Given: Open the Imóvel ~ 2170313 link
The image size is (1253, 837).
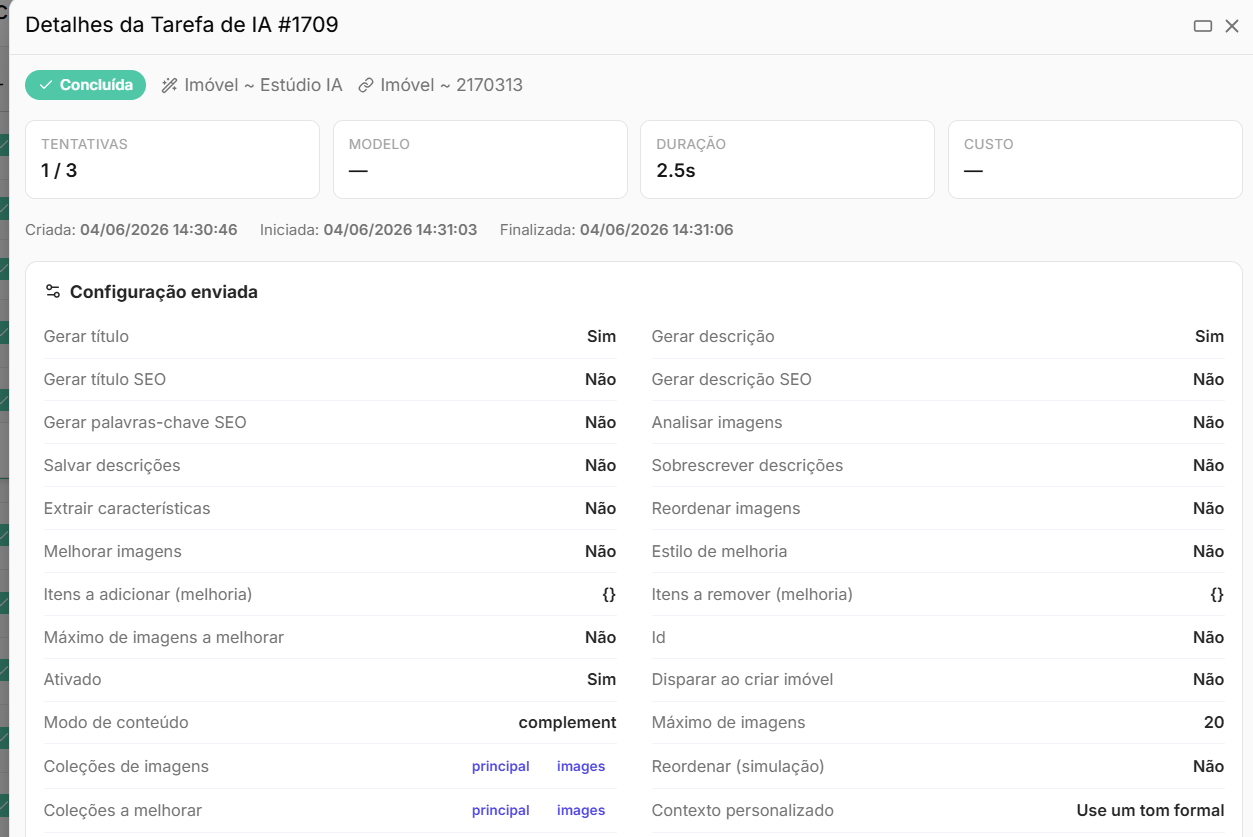Looking at the screenshot, I should 440,85.
